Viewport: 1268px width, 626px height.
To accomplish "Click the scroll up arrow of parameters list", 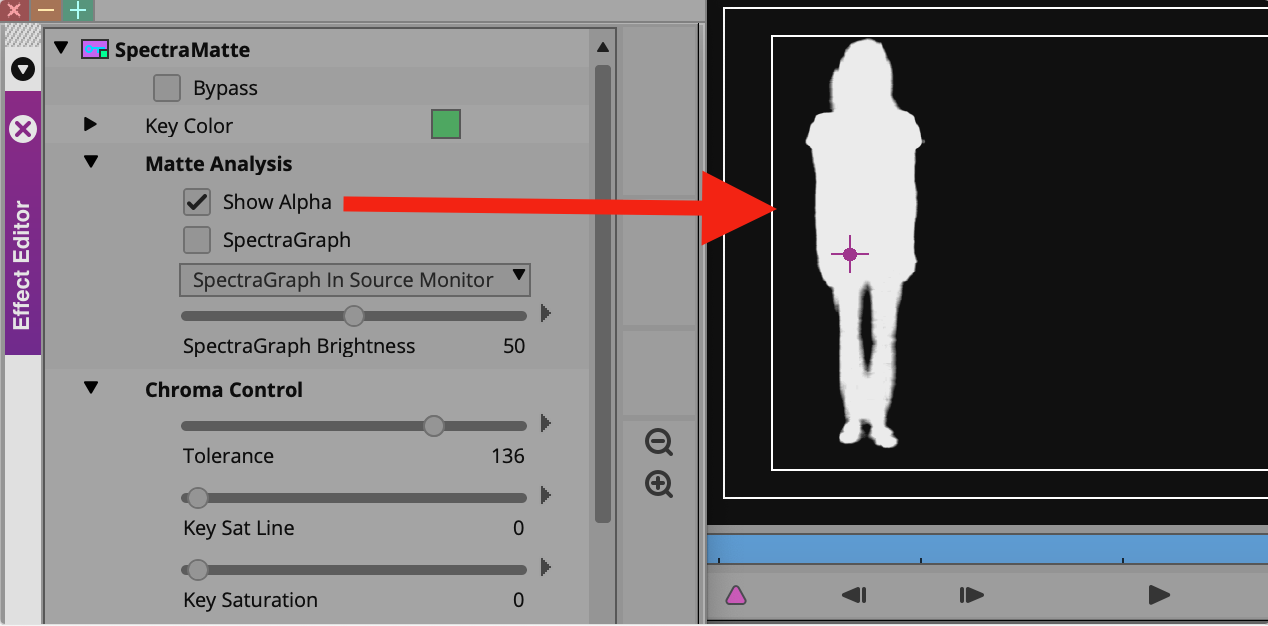I will click(602, 47).
